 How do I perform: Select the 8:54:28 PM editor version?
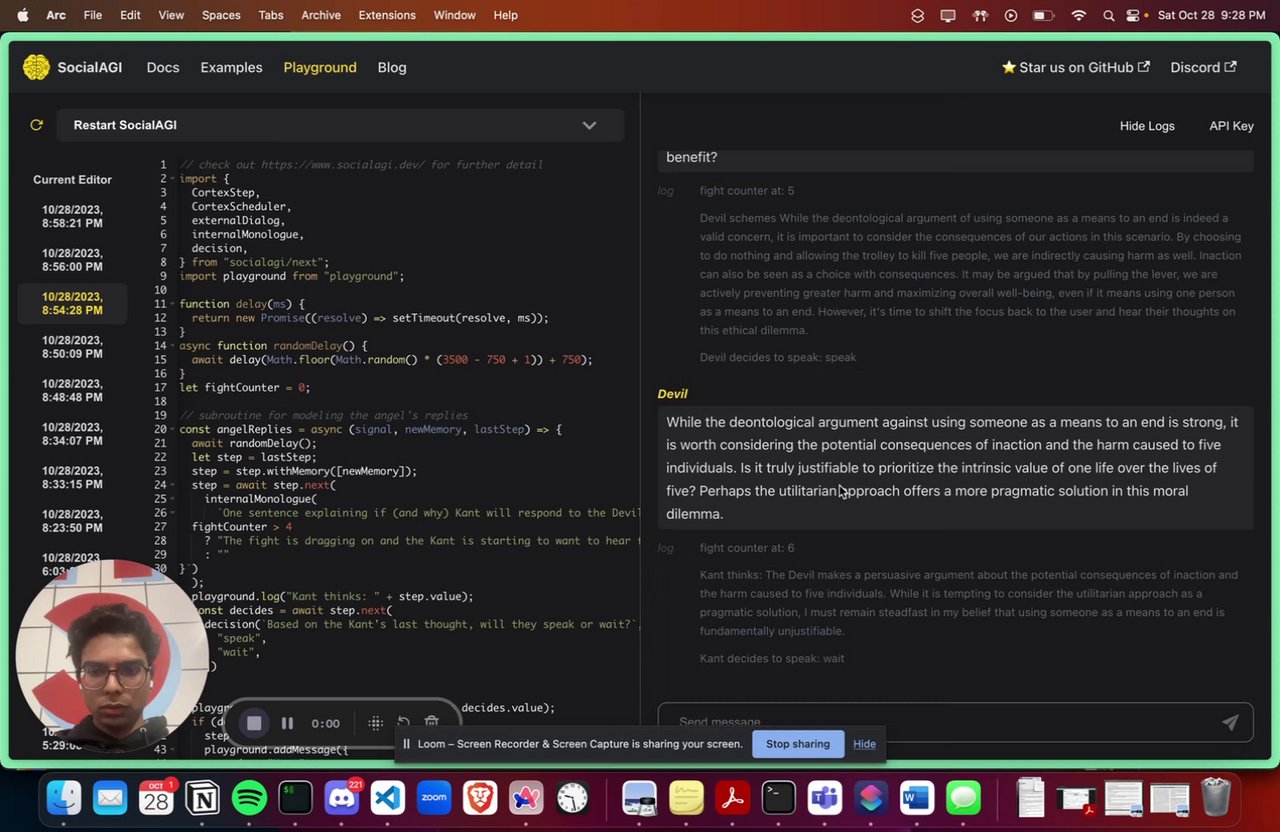[72, 304]
